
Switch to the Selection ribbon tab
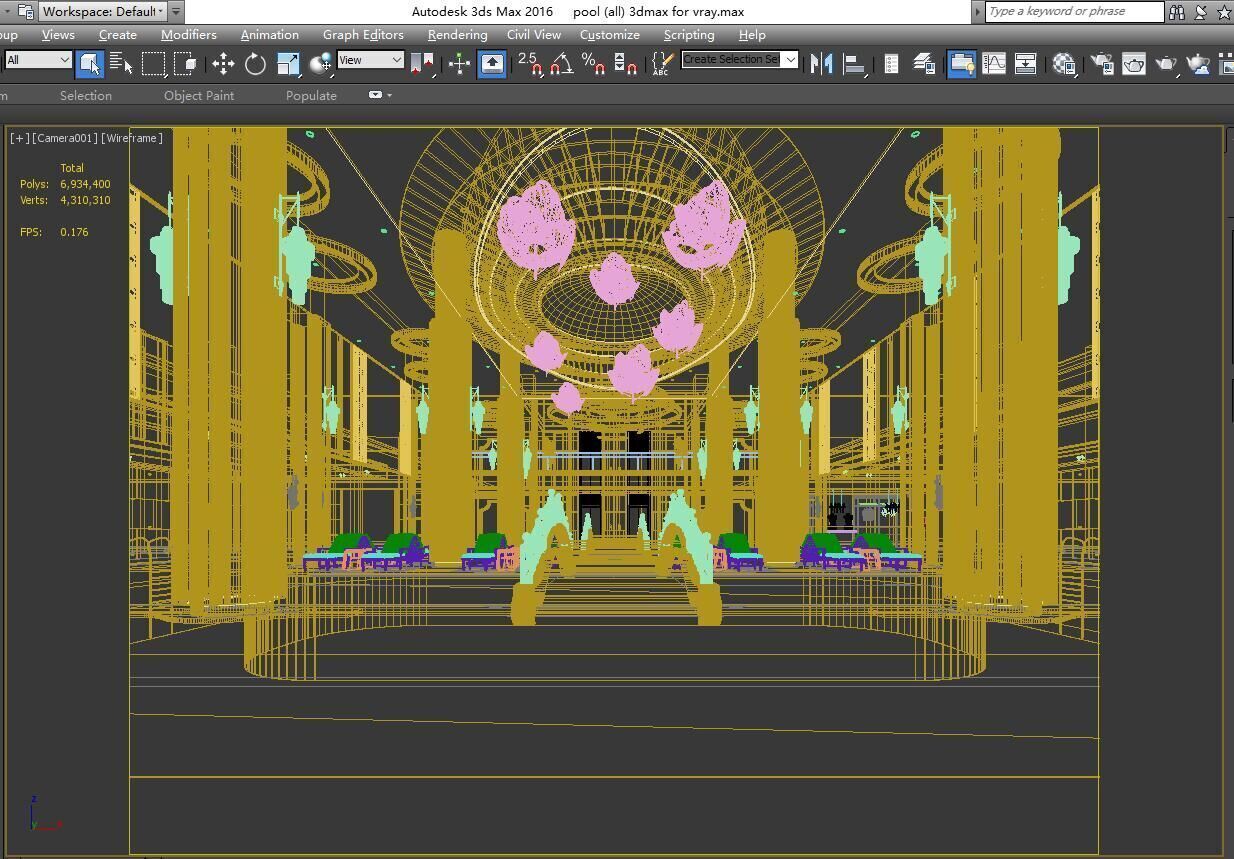tap(86, 96)
